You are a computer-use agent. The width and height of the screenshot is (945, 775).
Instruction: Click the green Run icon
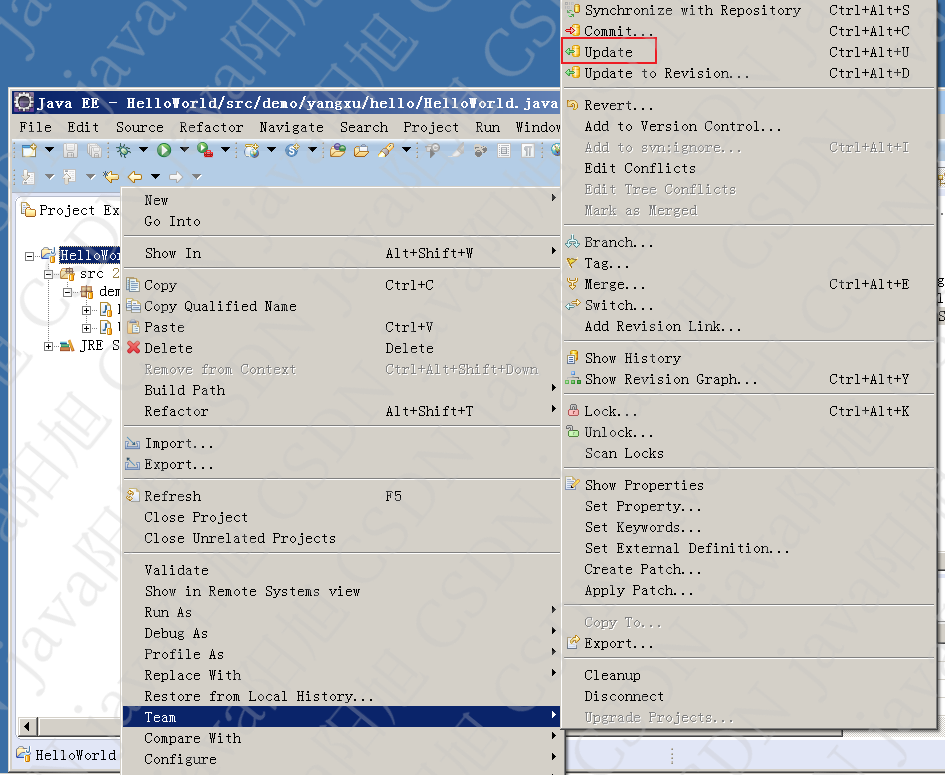[x=162, y=150]
